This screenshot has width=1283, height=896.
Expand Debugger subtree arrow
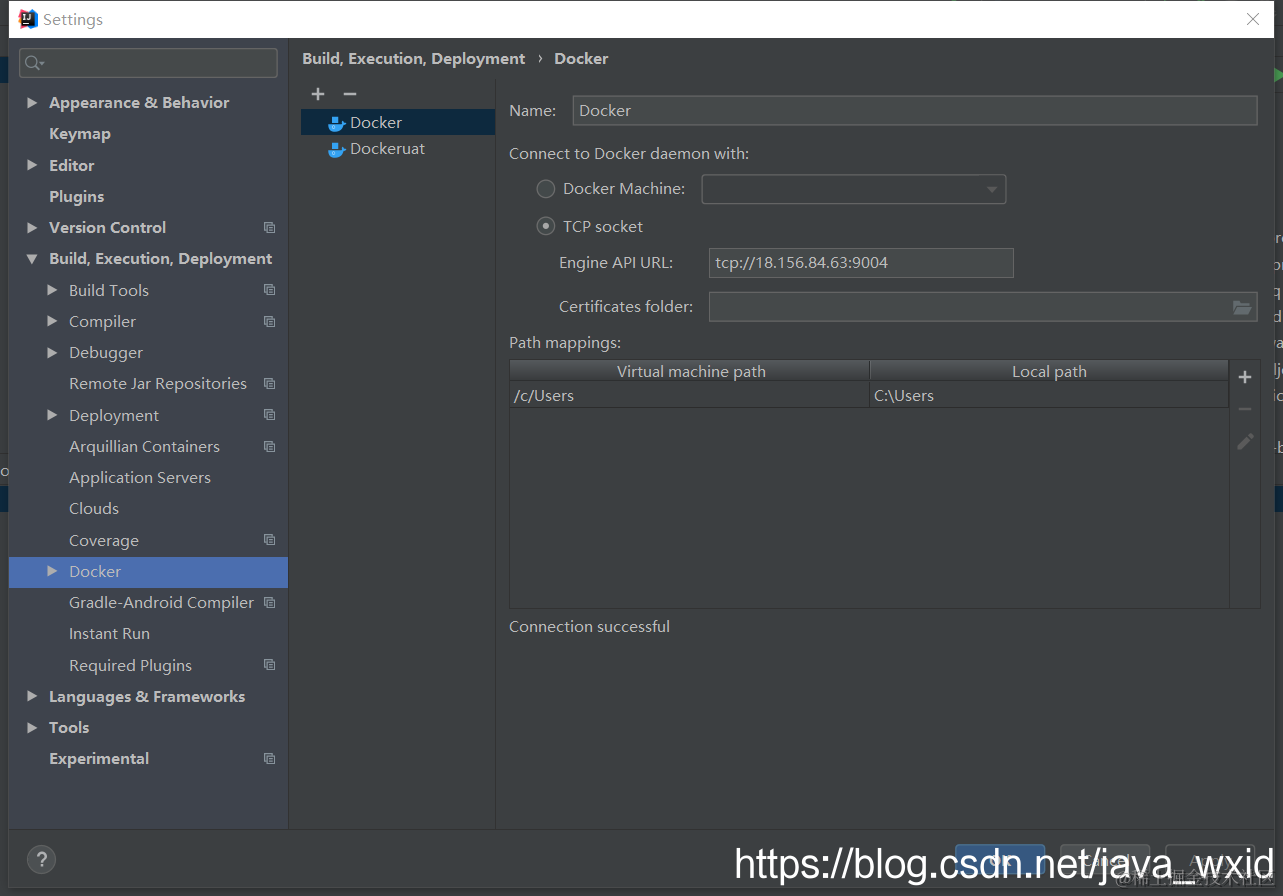[52, 353]
